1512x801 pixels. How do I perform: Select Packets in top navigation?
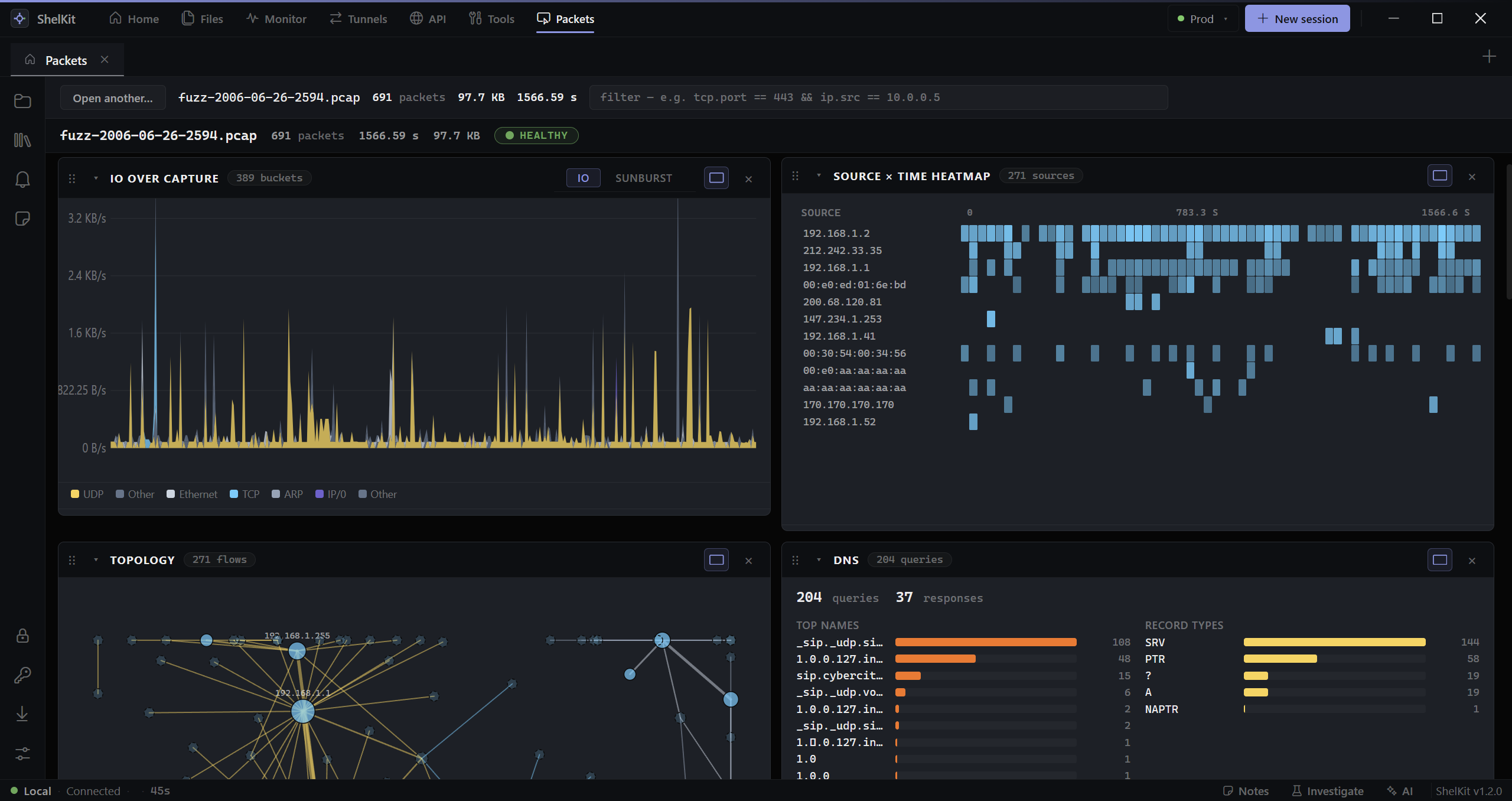tap(565, 18)
